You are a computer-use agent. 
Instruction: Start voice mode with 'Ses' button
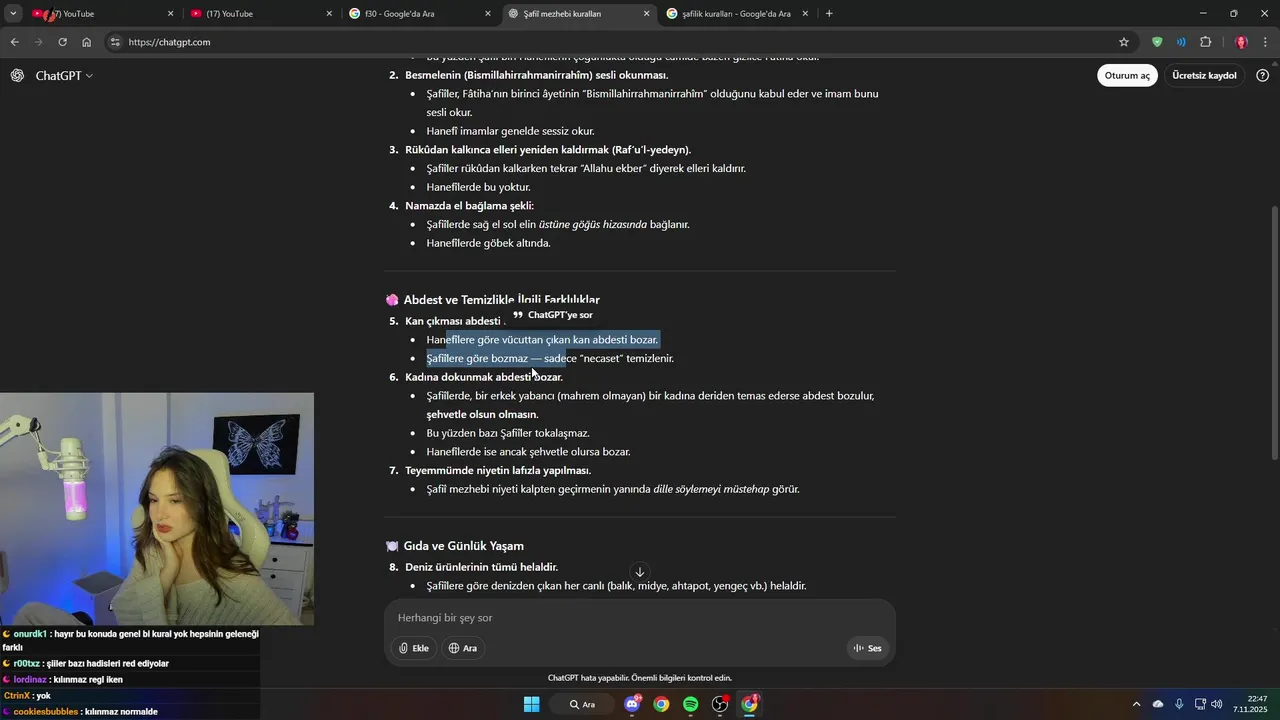867,648
